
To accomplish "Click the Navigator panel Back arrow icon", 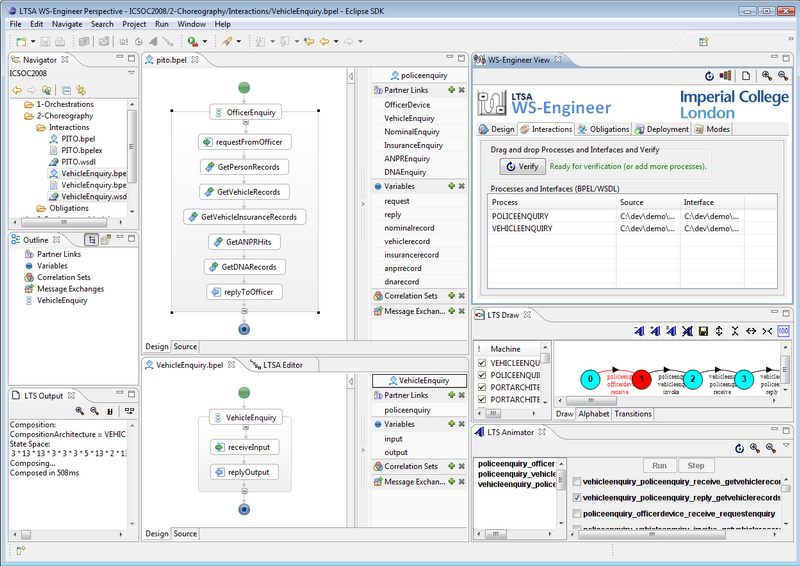I will (17, 90).
